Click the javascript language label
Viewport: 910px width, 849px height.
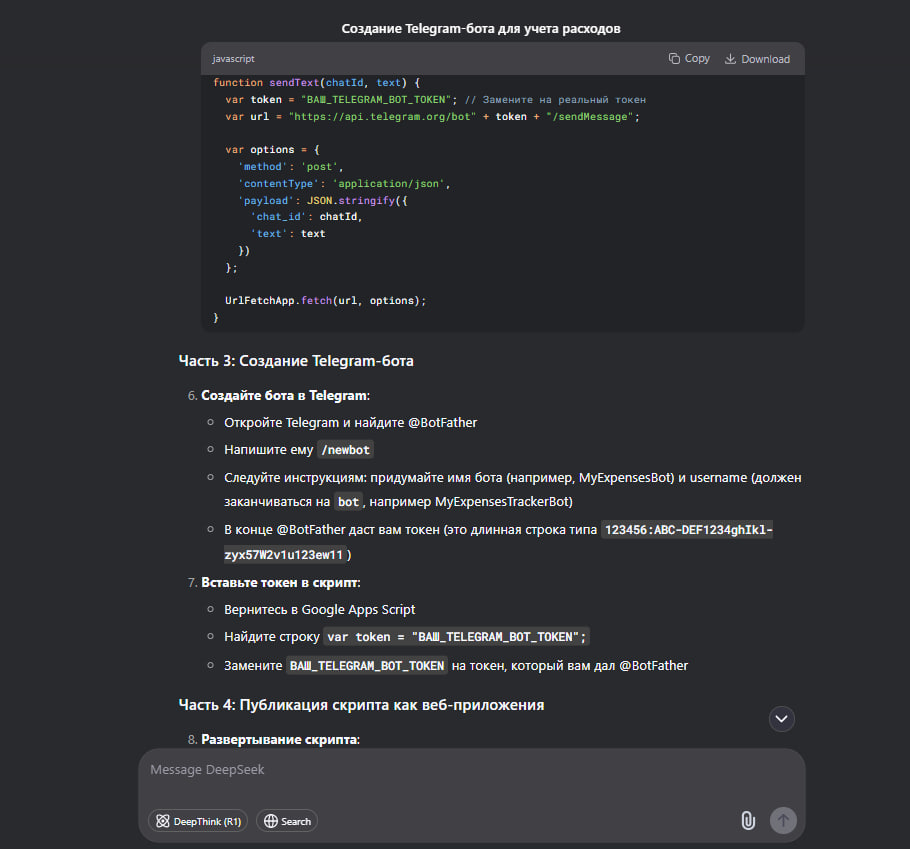(x=233, y=59)
